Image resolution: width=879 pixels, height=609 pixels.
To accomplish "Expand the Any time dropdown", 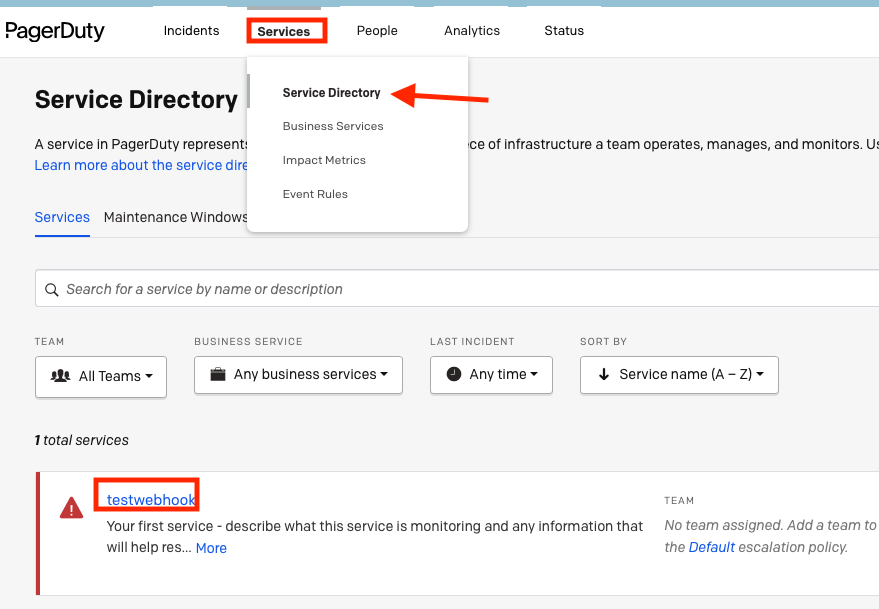I will click(491, 375).
